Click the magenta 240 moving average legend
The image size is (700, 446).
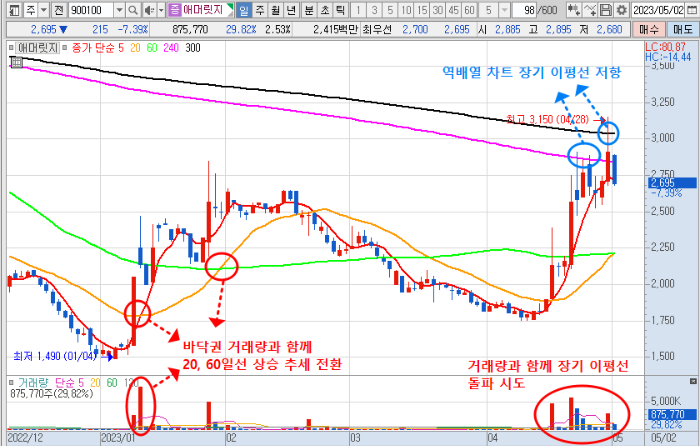click(x=171, y=48)
